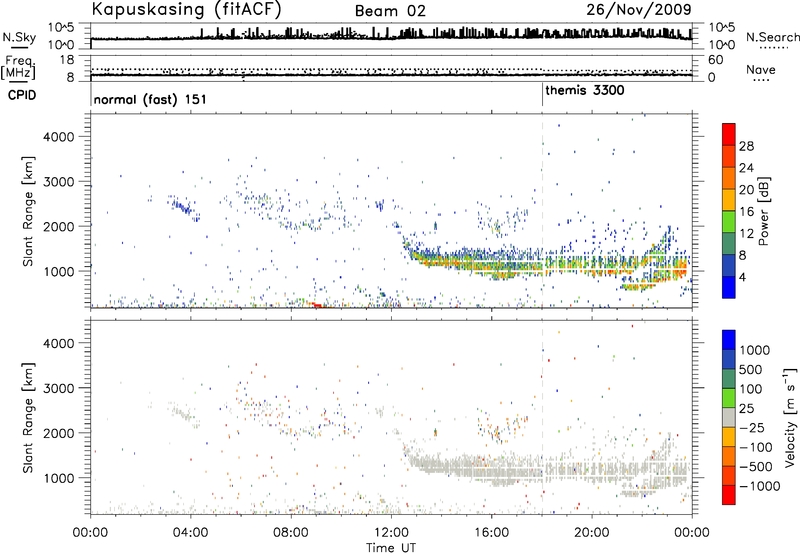Click the 04:00 time tick label
The height and width of the screenshot is (554, 800).
pyautogui.click(x=190, y=533)
